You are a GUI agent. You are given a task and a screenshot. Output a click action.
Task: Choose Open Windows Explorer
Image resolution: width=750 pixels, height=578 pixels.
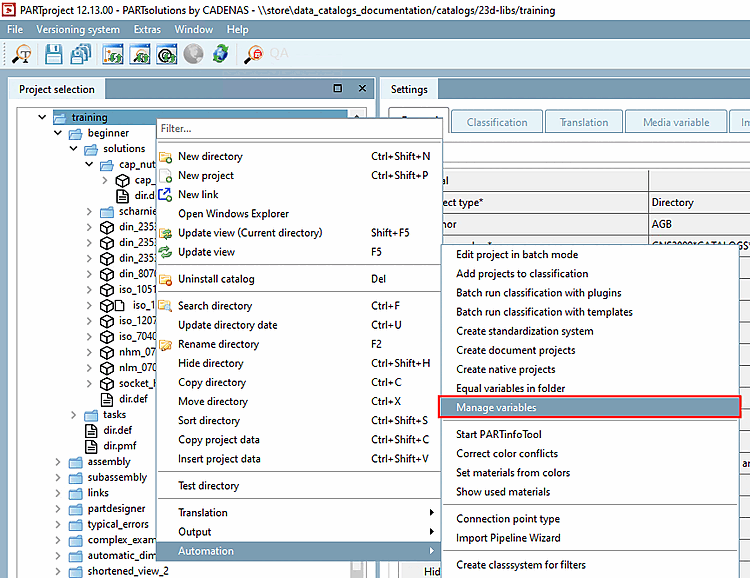pos(299,213)
